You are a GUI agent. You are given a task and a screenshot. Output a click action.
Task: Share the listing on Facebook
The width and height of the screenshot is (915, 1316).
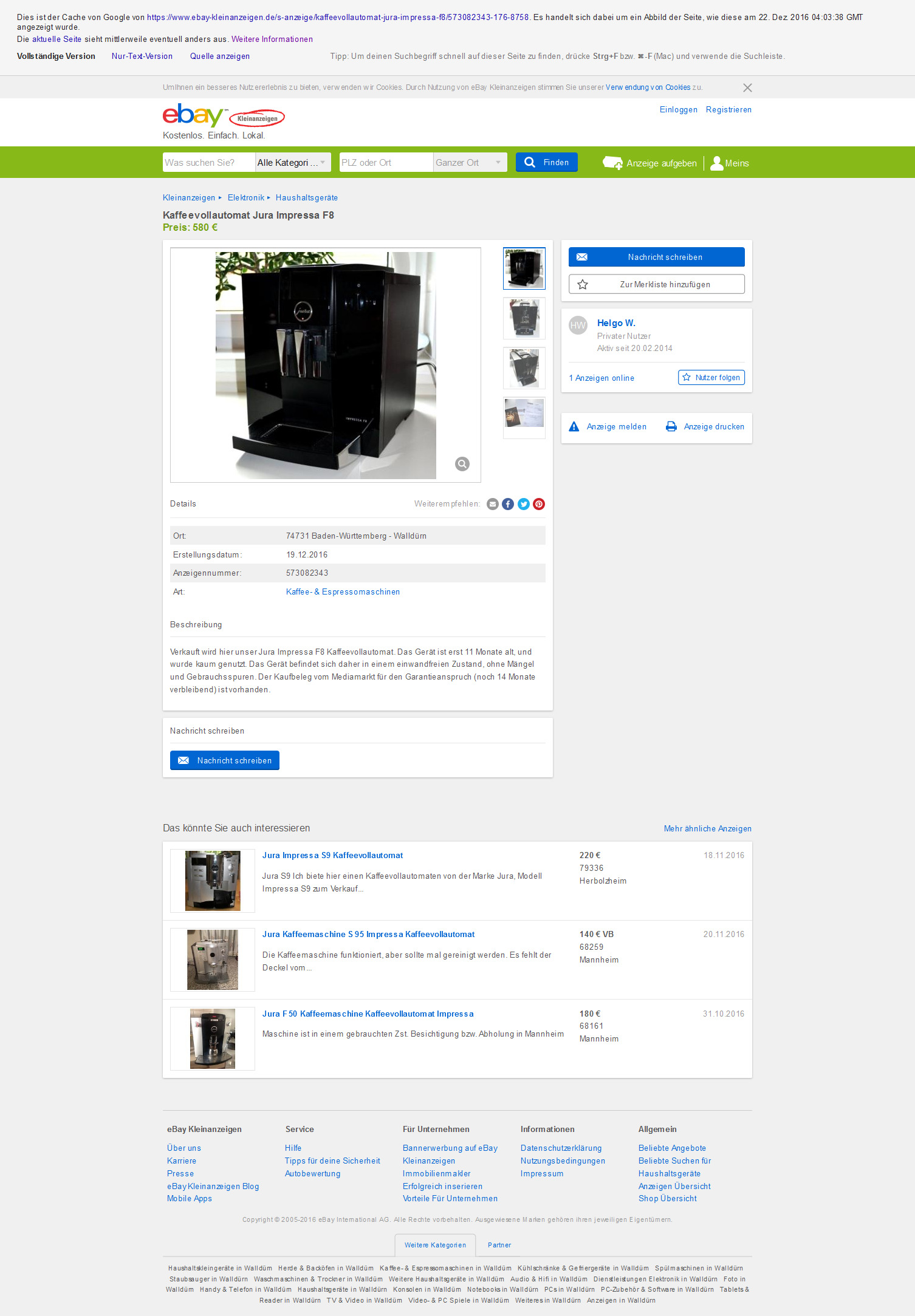(x=508, y=504)
